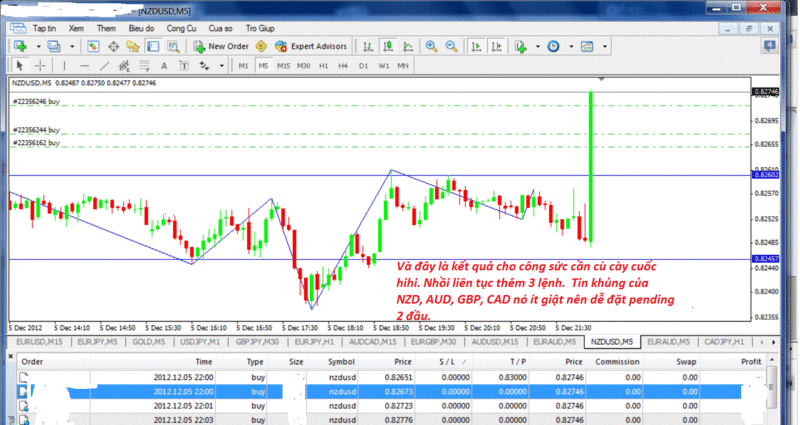Switch to bar chart display

(367, 46)
